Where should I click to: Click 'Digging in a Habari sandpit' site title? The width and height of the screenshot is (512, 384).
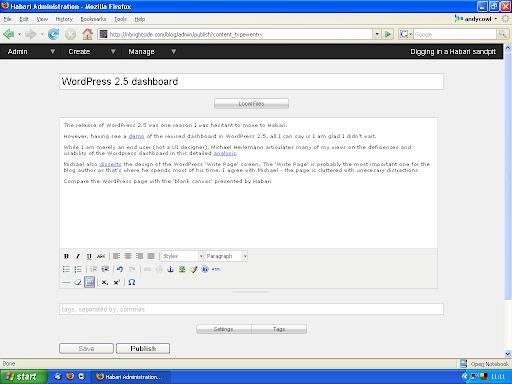(453, 52)
